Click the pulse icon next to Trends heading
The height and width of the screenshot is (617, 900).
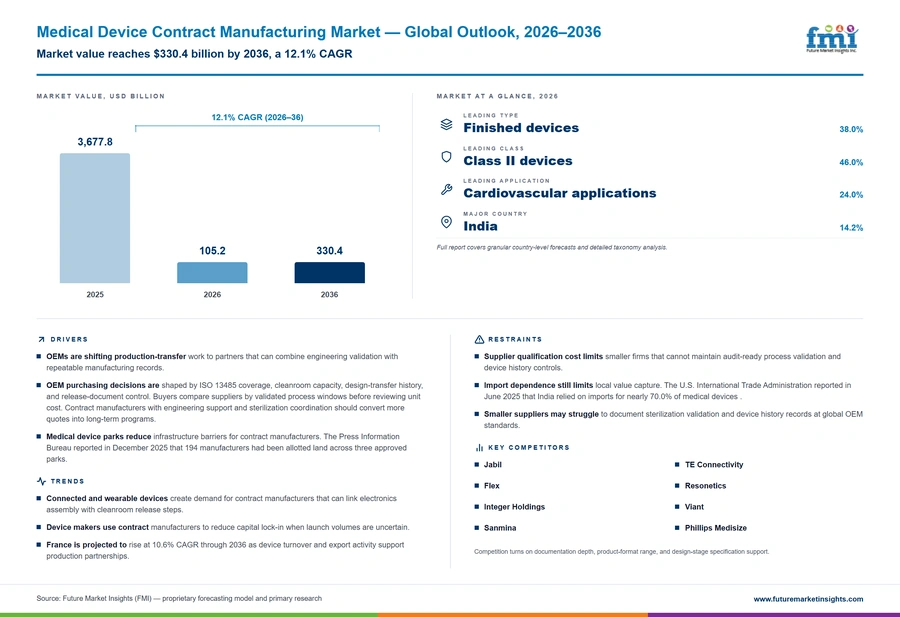41,481
